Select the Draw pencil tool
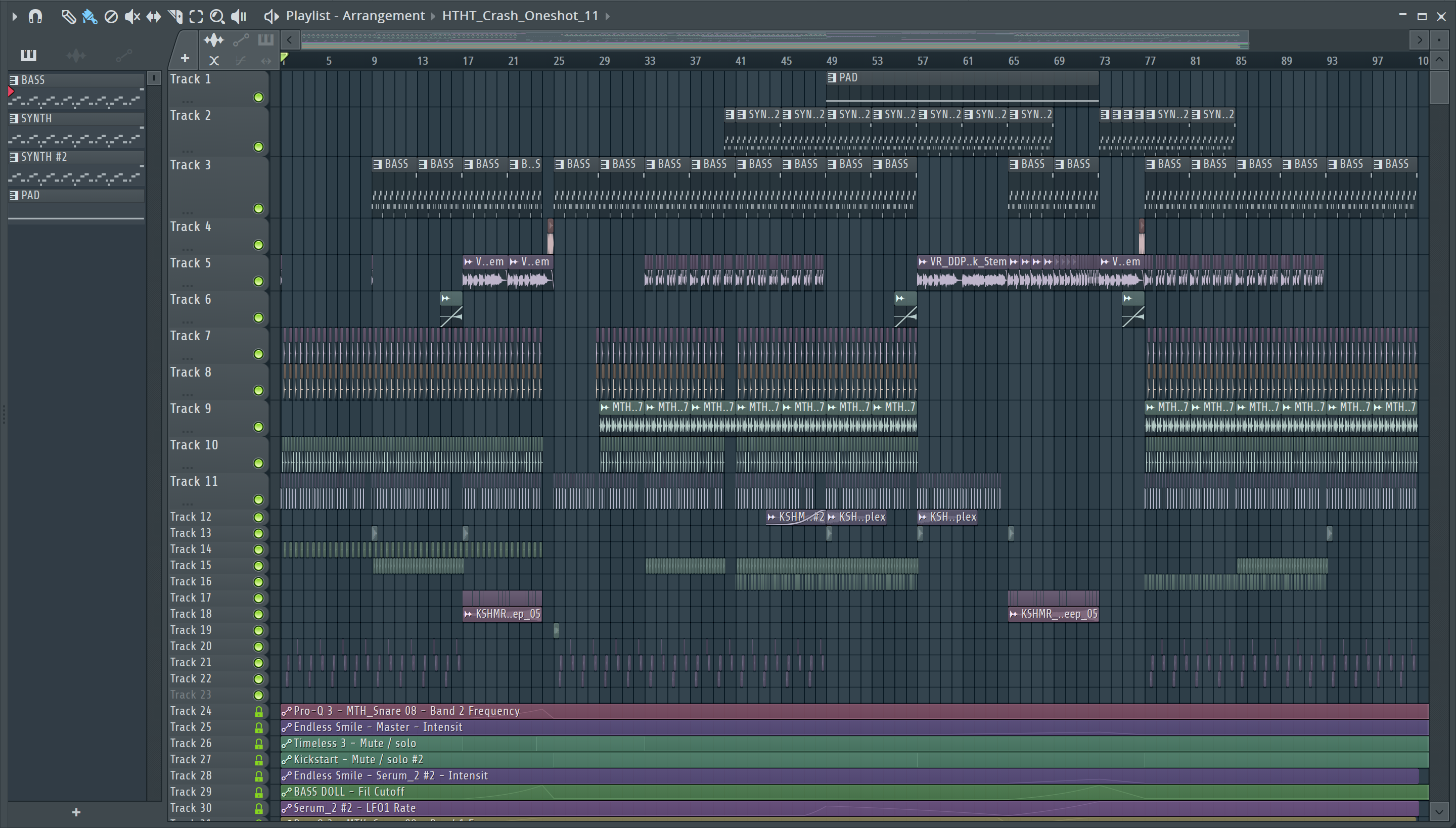The height and width of the screenshot is (828, 1456). (x=68, y=17)
